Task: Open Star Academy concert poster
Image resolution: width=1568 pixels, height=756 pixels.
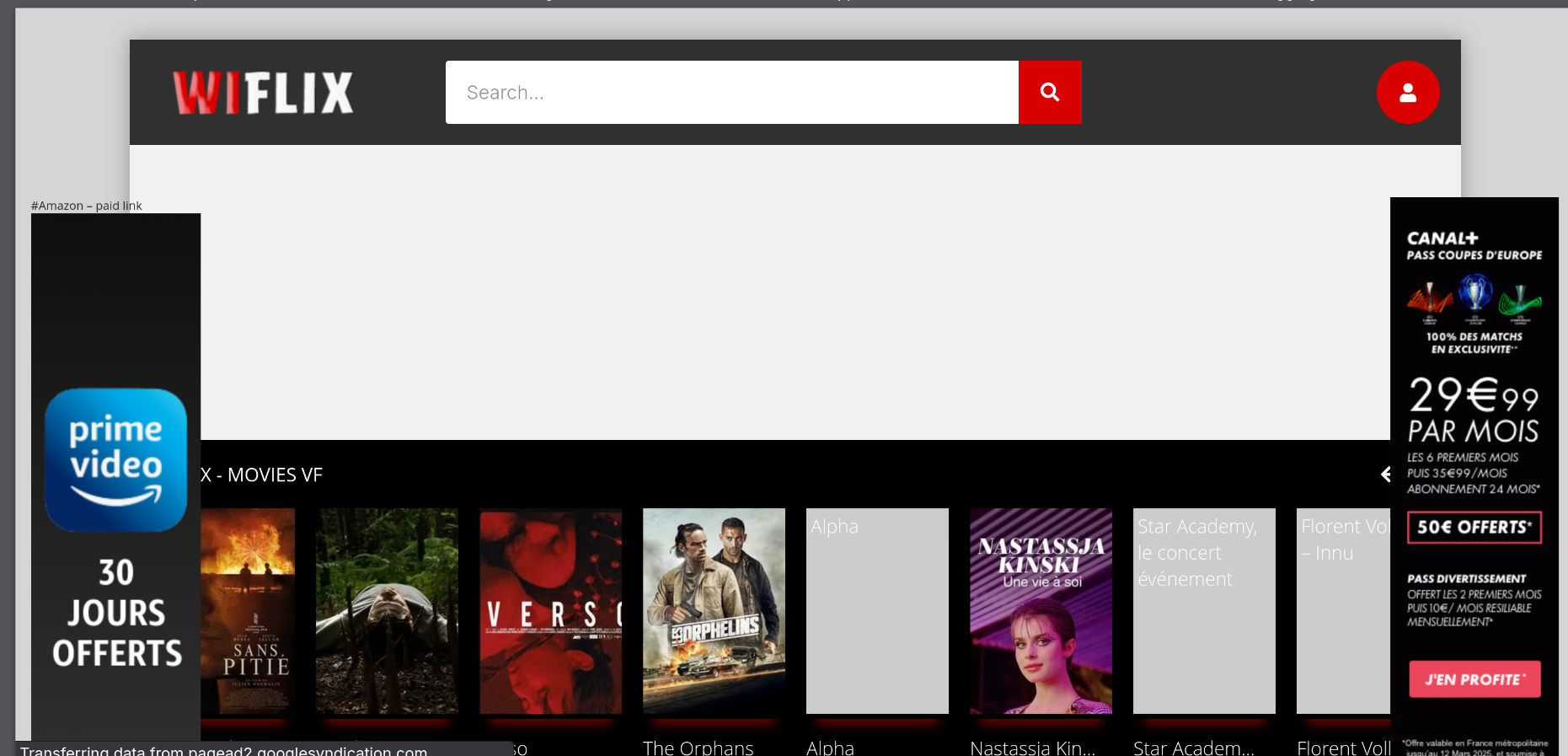Action: click(x=1204, y=611)
